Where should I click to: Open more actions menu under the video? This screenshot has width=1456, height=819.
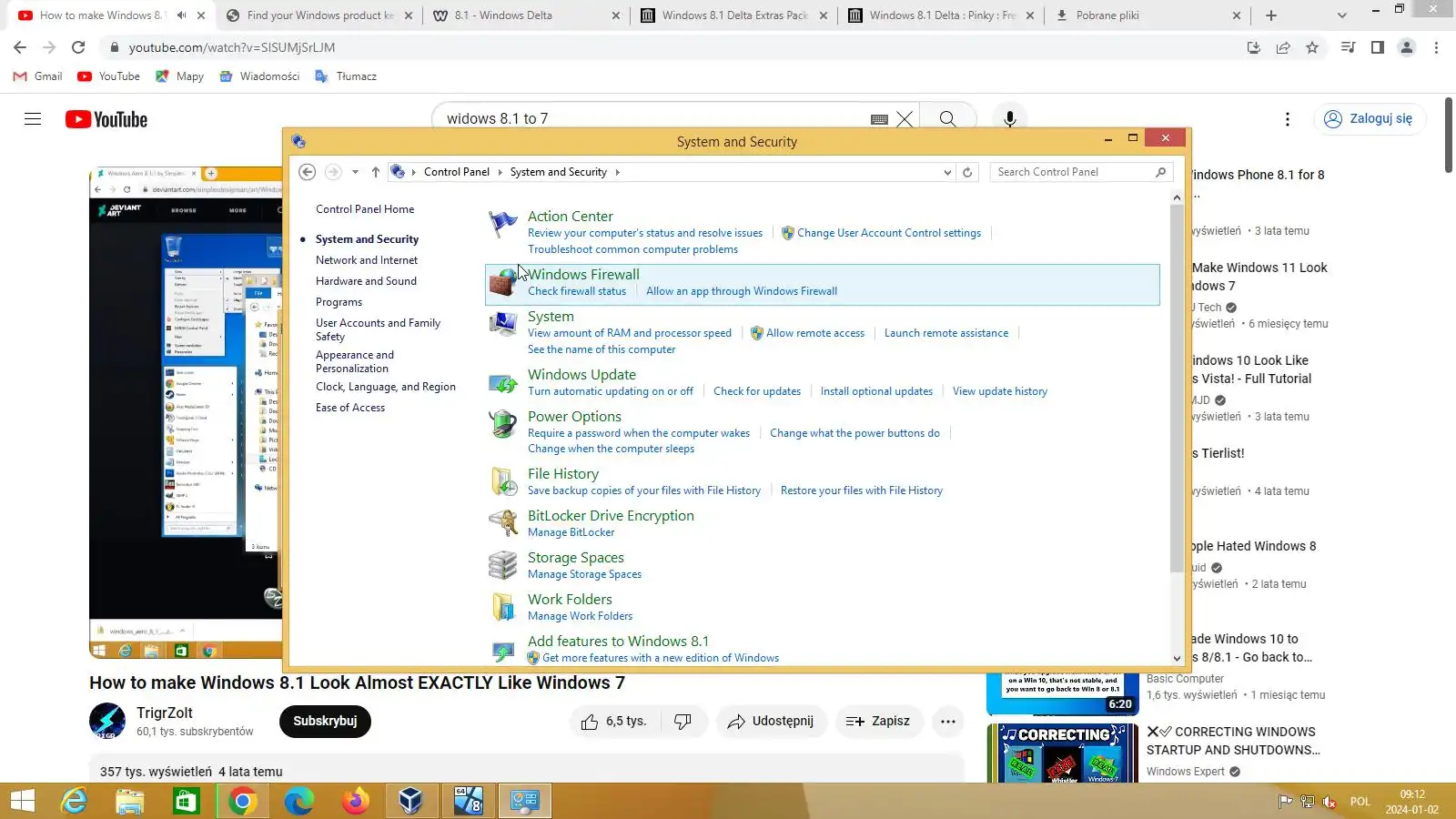948,722
